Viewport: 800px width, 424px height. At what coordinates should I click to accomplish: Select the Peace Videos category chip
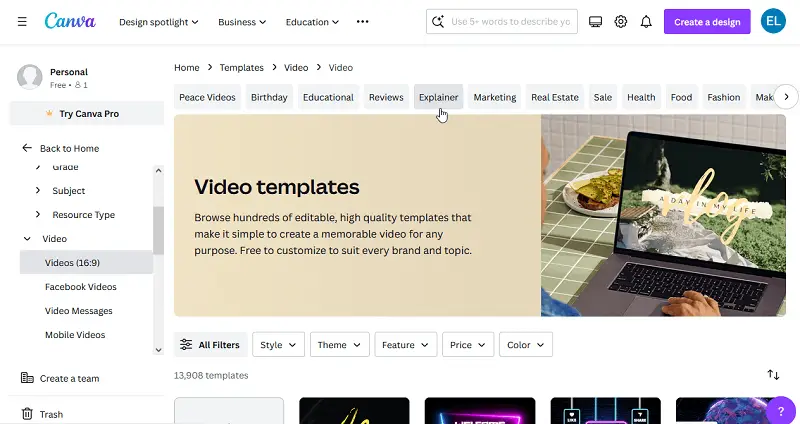(x=207, y=97)
